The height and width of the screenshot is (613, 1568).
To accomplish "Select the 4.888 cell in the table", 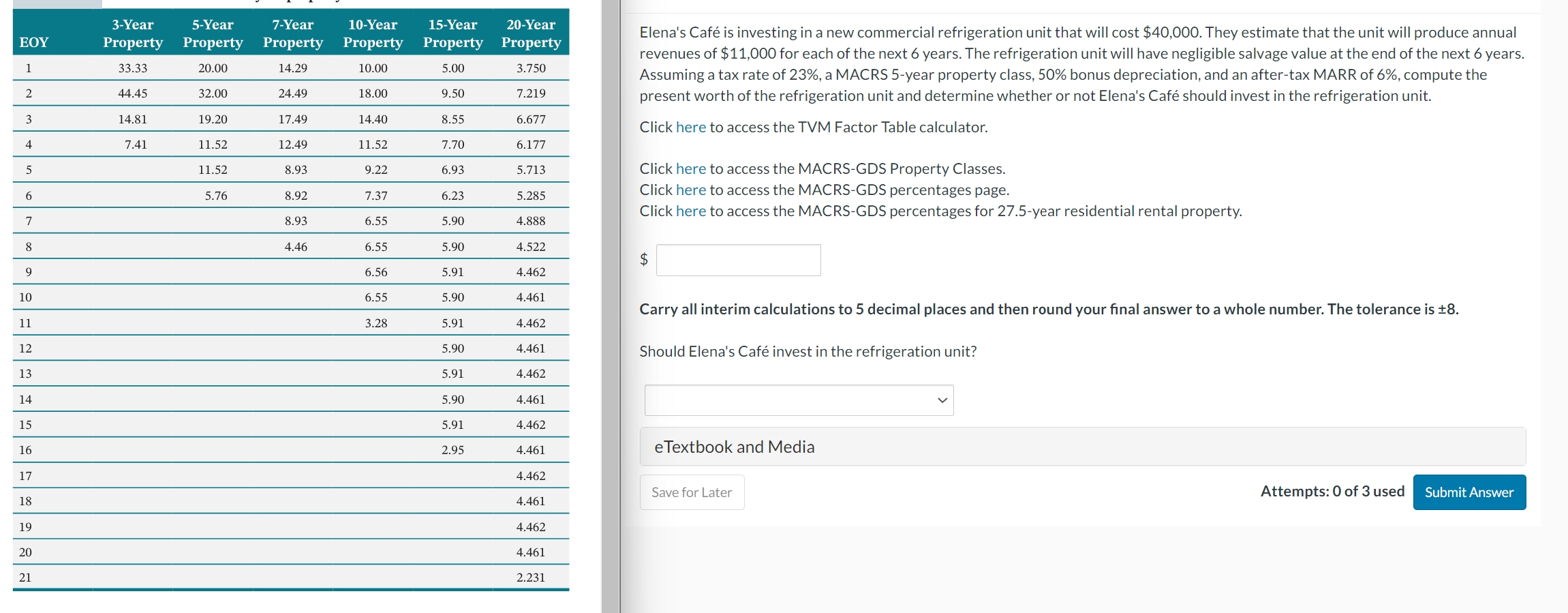I will coord(531,221).
